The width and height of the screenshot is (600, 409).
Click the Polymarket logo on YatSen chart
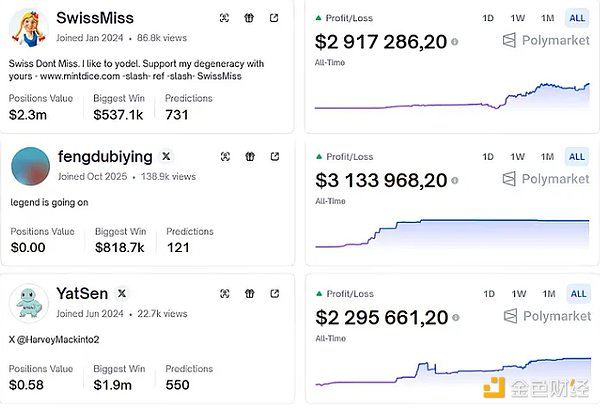[545, 316]
